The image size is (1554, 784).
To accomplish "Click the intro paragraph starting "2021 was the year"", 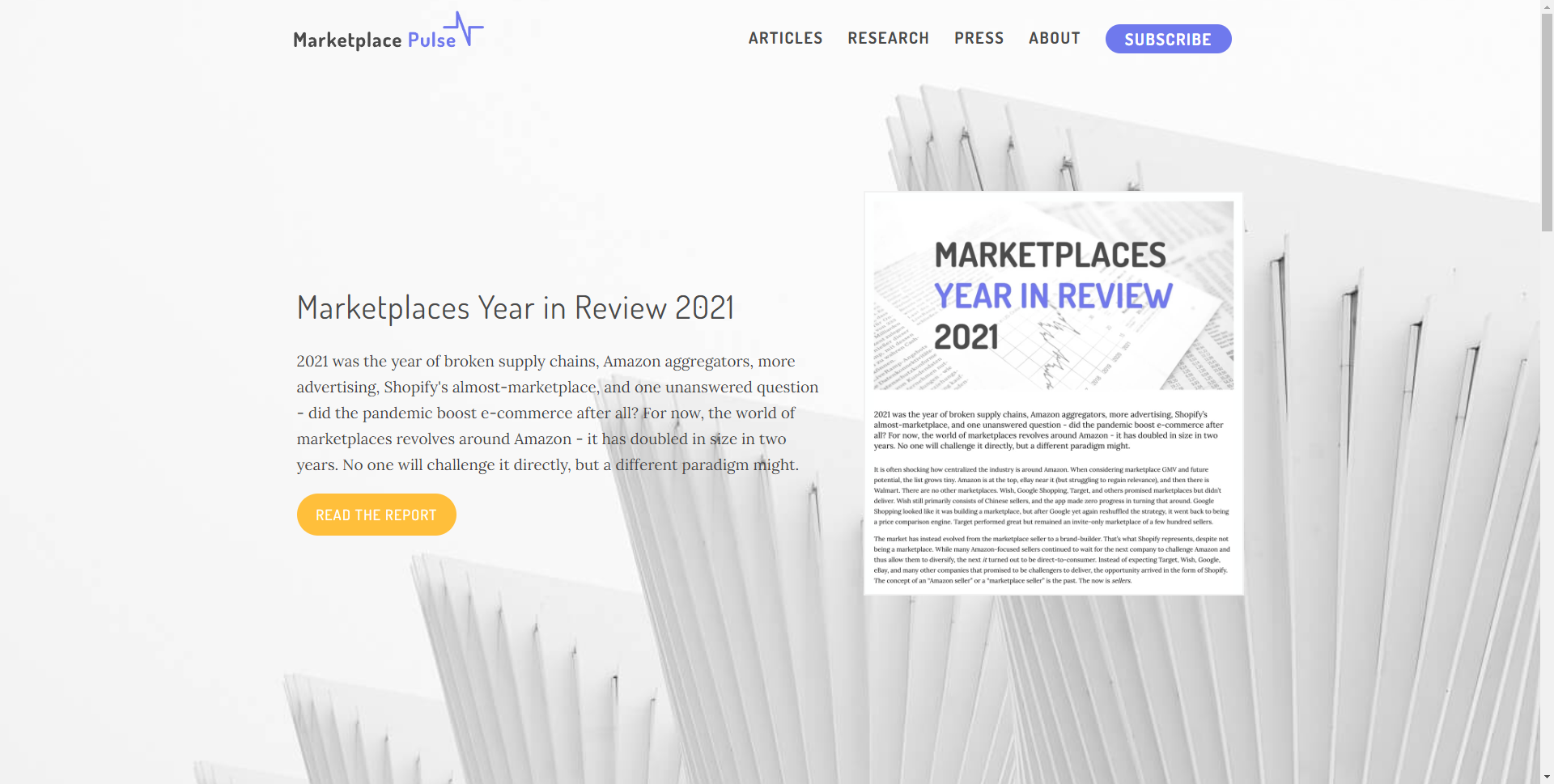I will coord(558,413).
